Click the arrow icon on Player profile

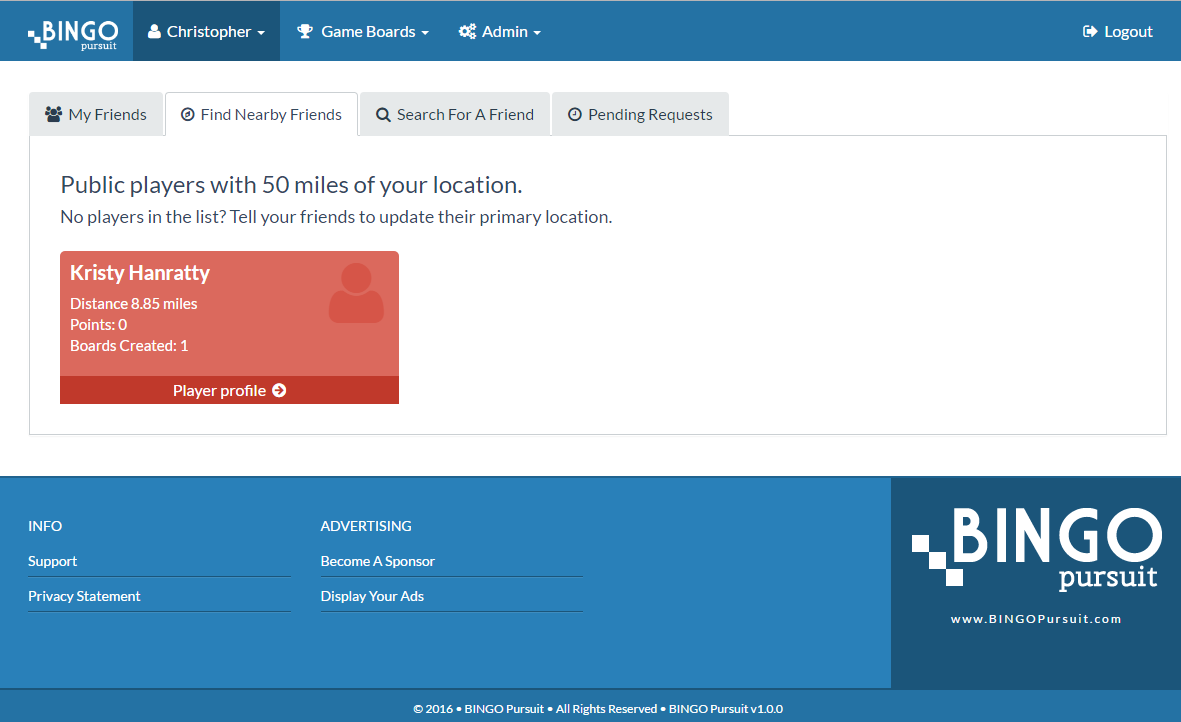pos(279,391)
